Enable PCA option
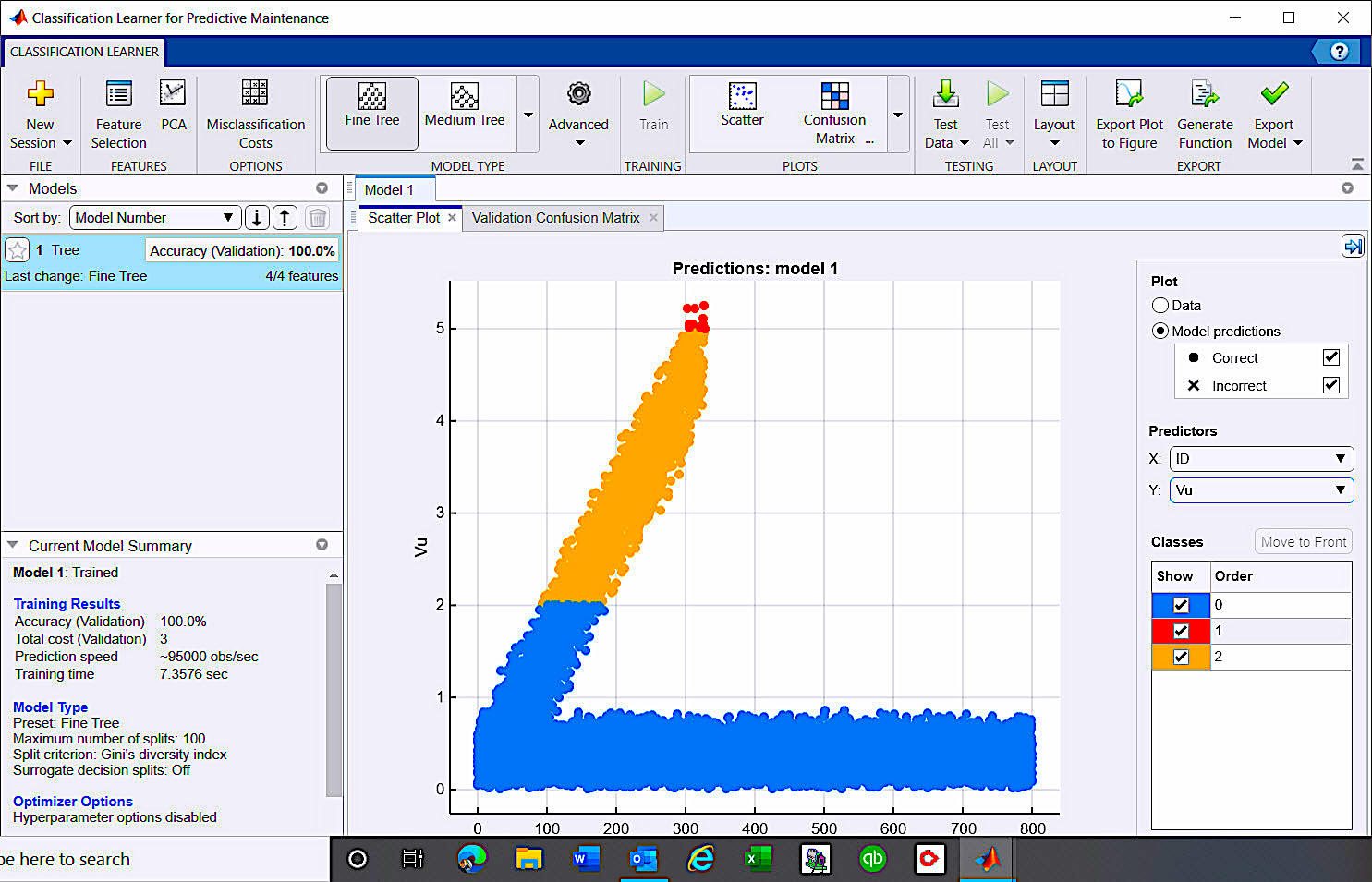Screen dimensions: 1372x882 pos(174,106)
